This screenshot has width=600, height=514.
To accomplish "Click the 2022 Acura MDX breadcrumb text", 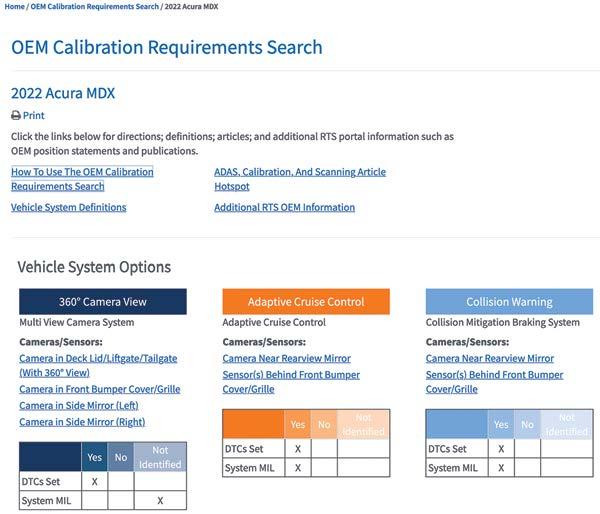I will point(191,7).
